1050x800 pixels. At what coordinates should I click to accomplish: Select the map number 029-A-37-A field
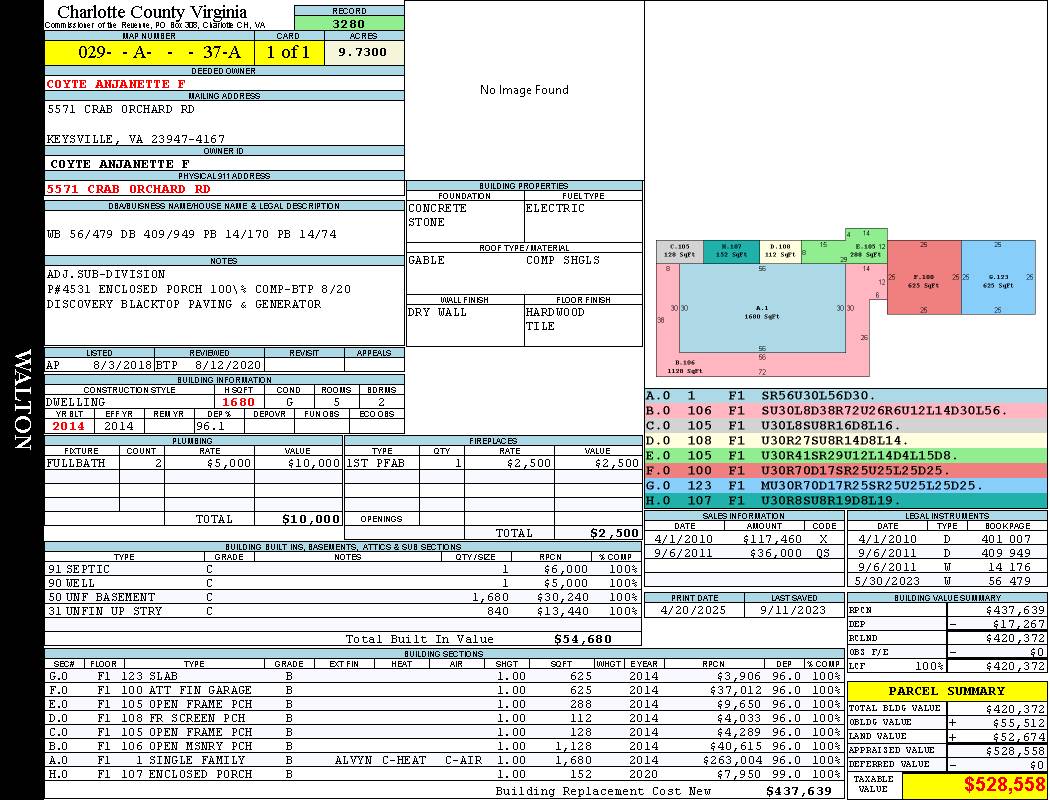(149, 52)
